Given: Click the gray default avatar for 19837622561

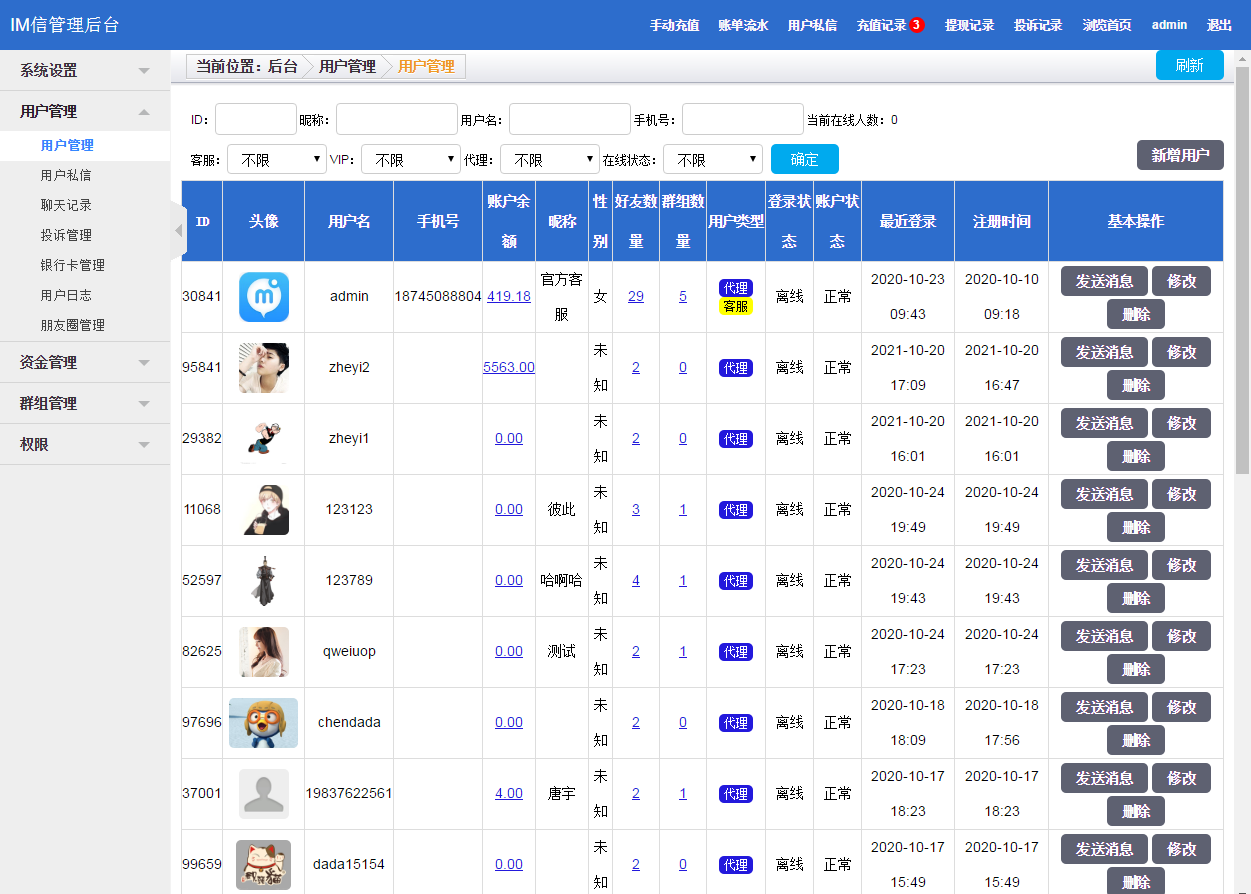Looking at the screenshot, I should tap(264, 794).
